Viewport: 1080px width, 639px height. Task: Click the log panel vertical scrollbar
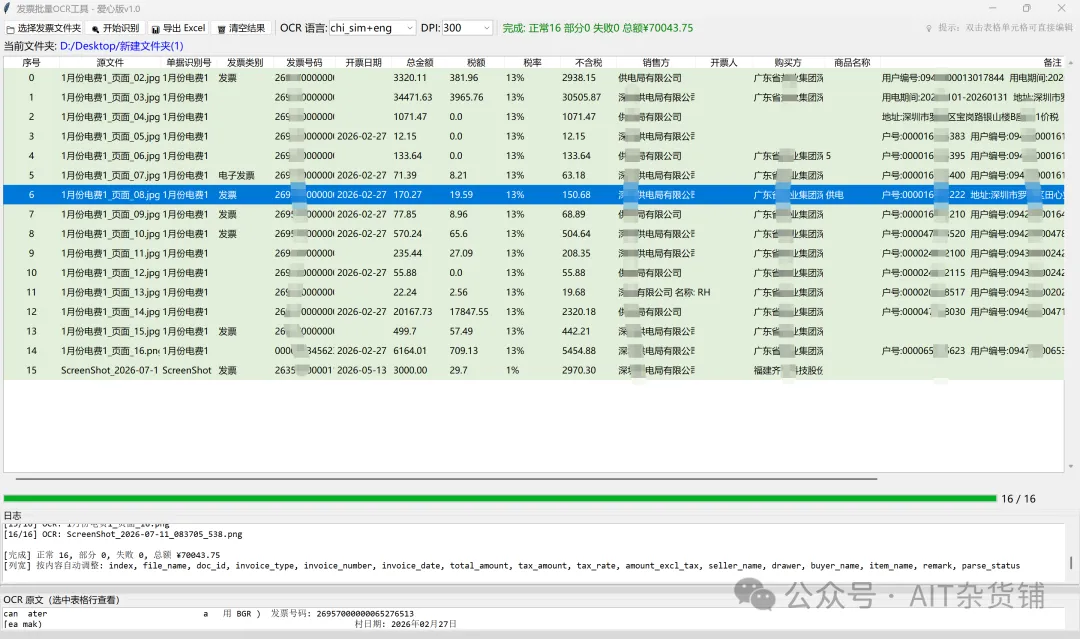(1070, 563)
